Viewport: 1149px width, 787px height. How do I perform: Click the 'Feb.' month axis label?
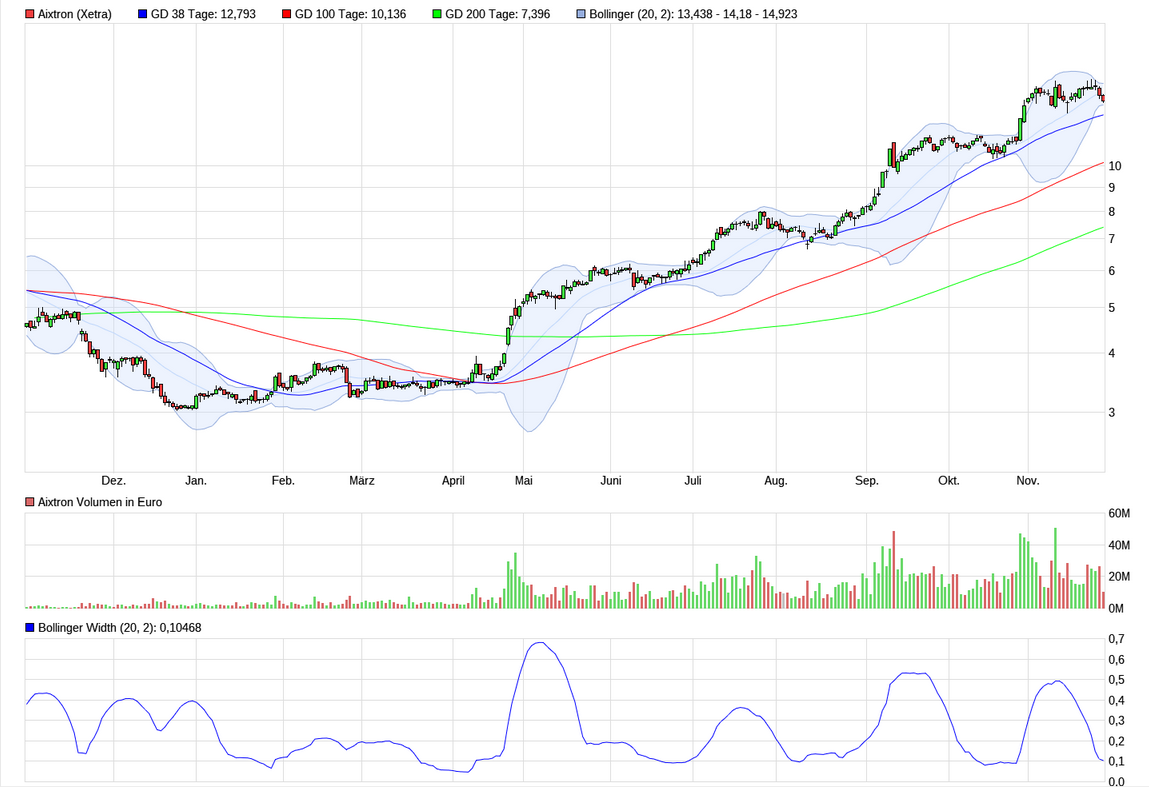[283, 481]
